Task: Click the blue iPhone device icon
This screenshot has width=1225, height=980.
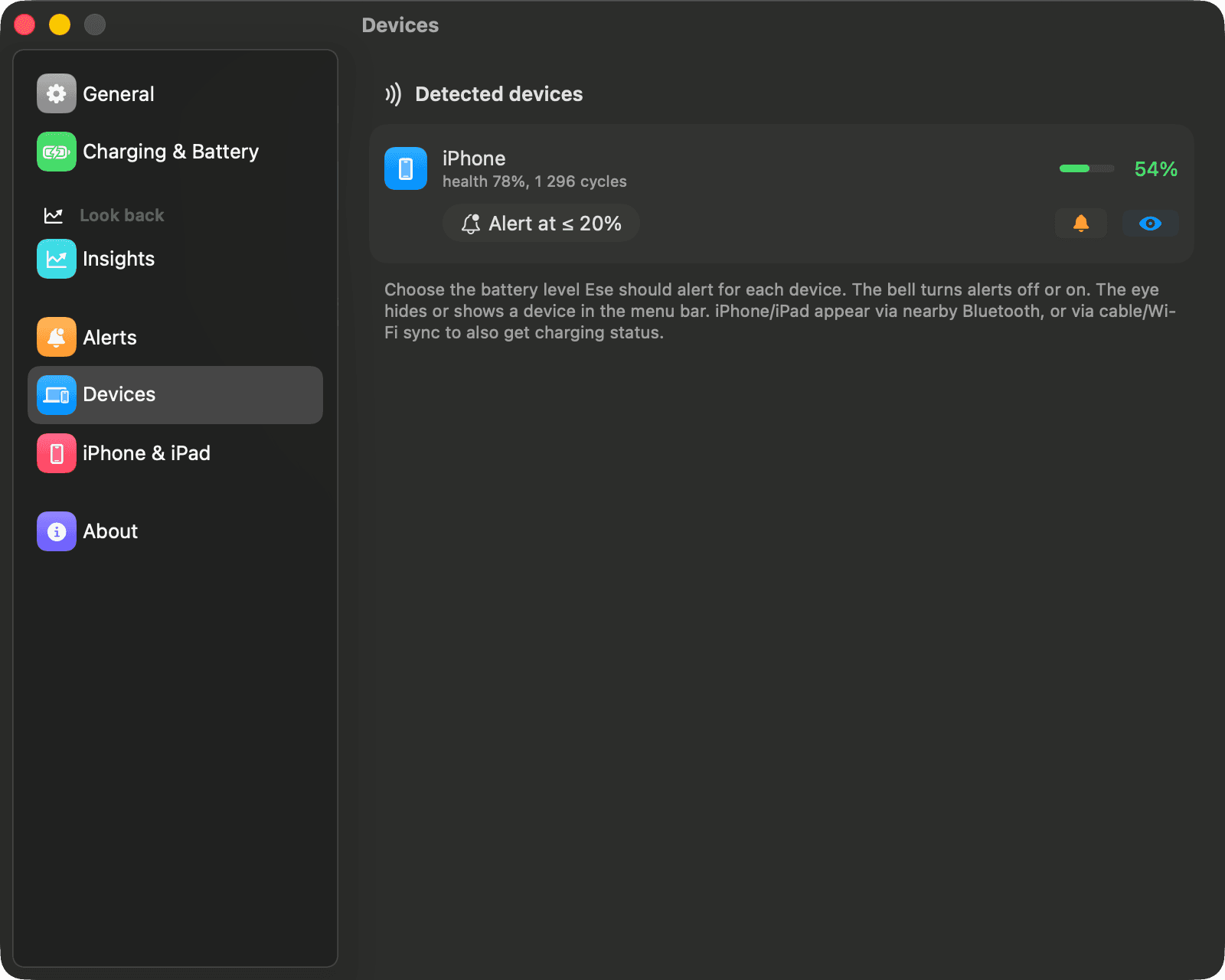Action: coord(406,168)
